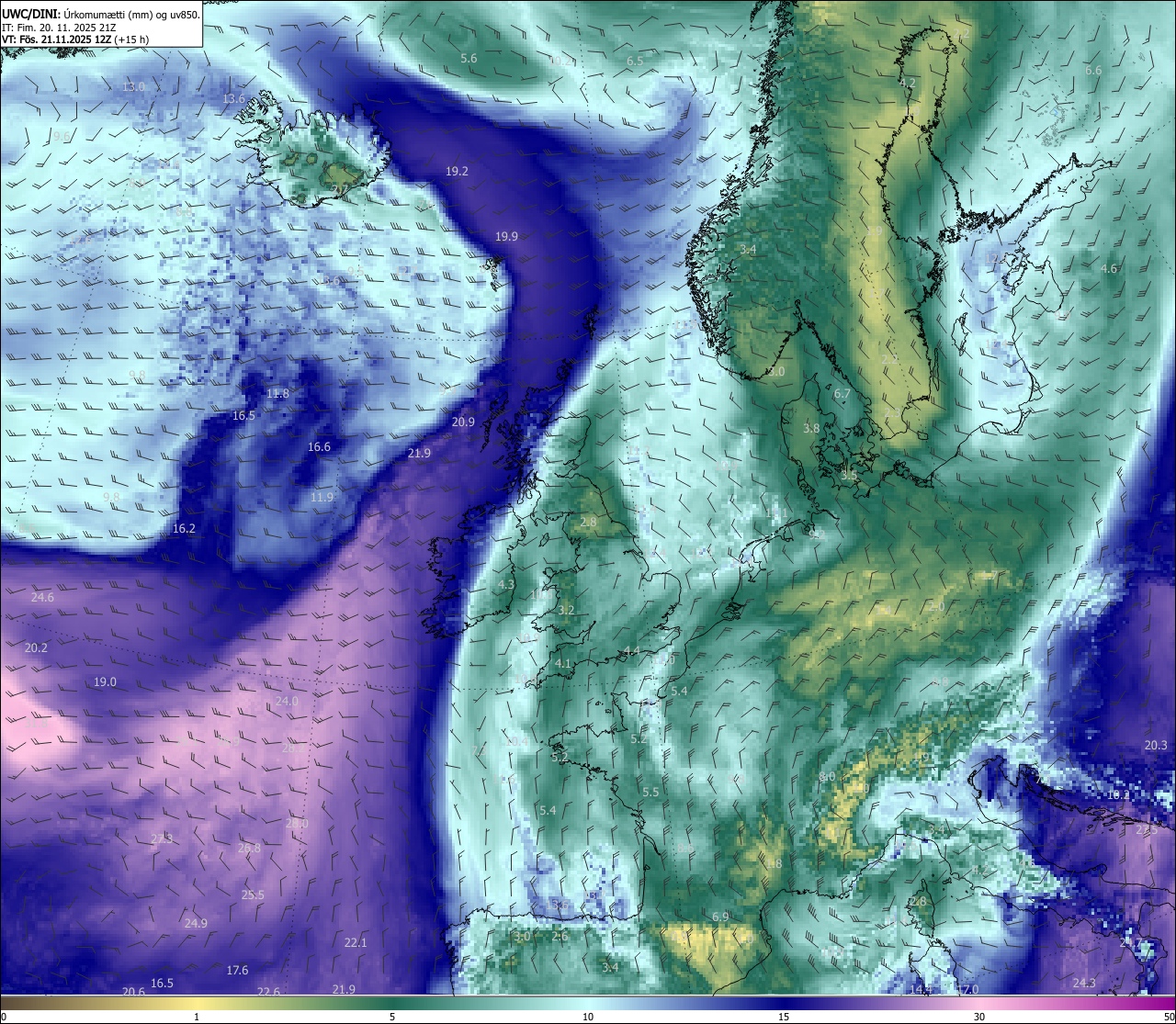Click the colour scale tick labelled 50
The height and width of the screenshot is (1024, 1176).
click(x=1169, y=1017)
